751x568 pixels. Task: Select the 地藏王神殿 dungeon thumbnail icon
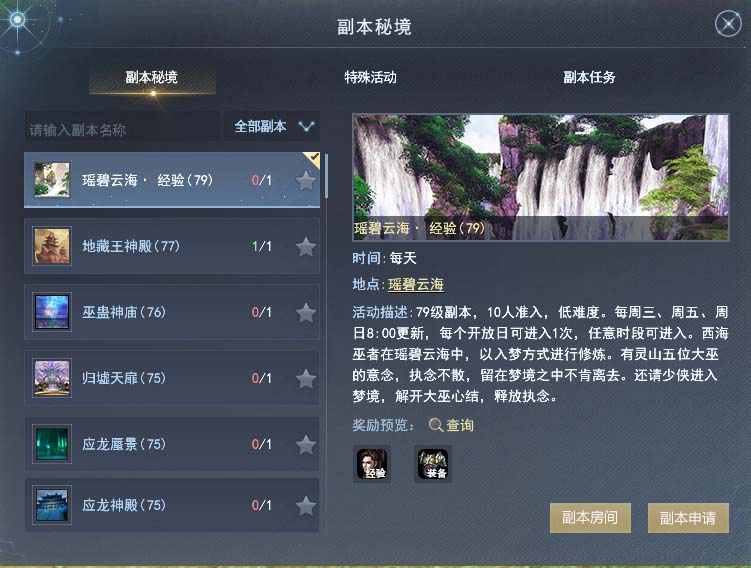pos(52,246)
